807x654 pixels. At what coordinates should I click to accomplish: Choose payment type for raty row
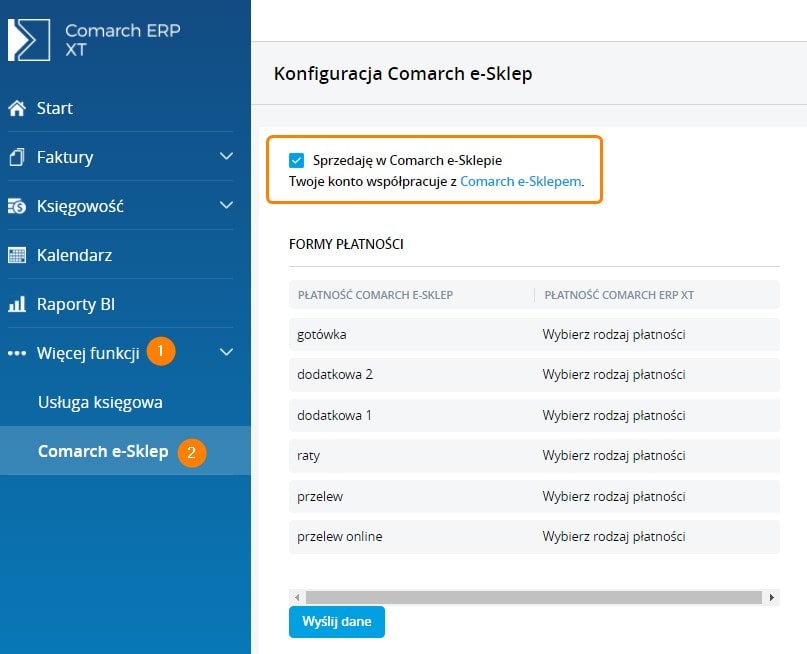point(613,455)
